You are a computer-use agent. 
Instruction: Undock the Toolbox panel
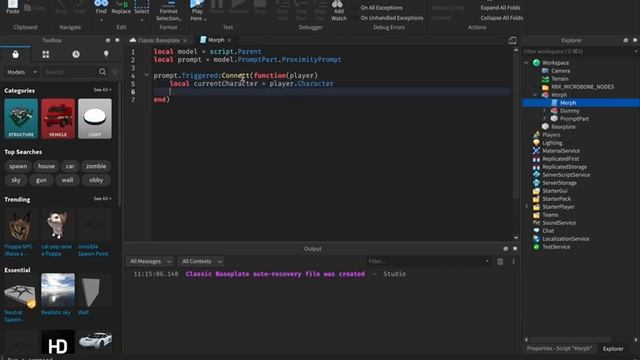coord(108,40)
